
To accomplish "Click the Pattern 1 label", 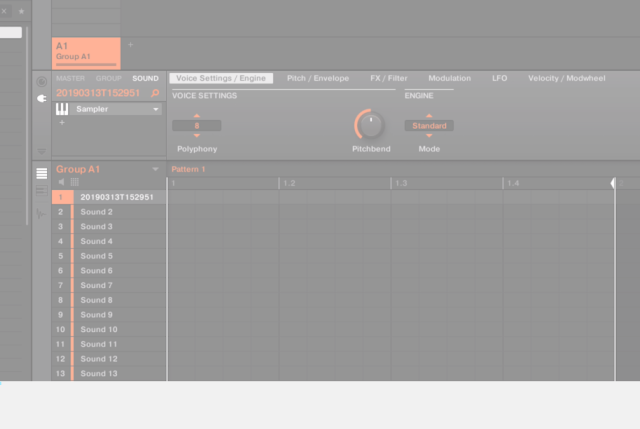I will click(x=188, y=169).
